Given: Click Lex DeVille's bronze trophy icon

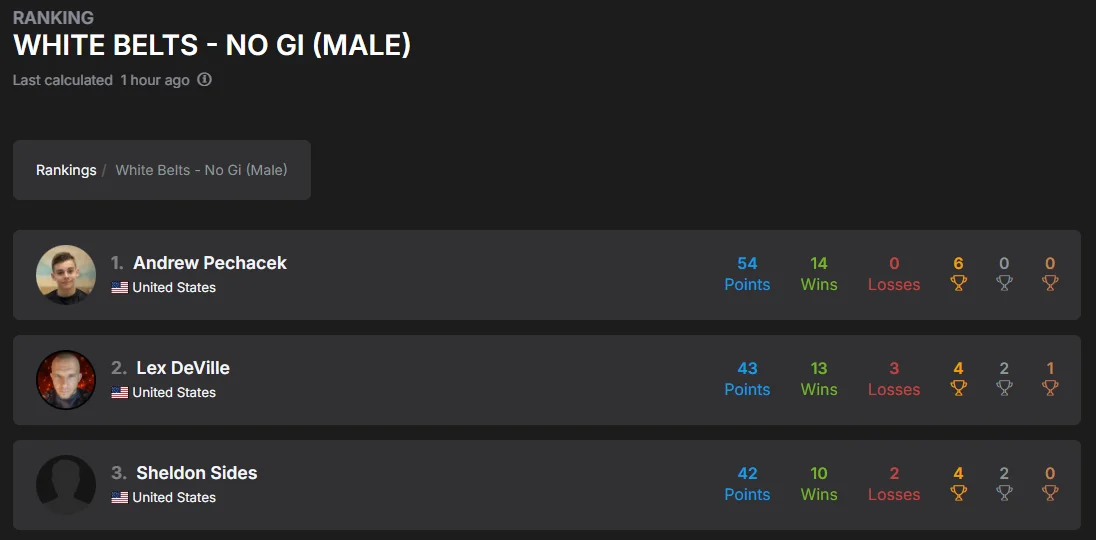Looking at the screenshot, I should point(1050,389).
